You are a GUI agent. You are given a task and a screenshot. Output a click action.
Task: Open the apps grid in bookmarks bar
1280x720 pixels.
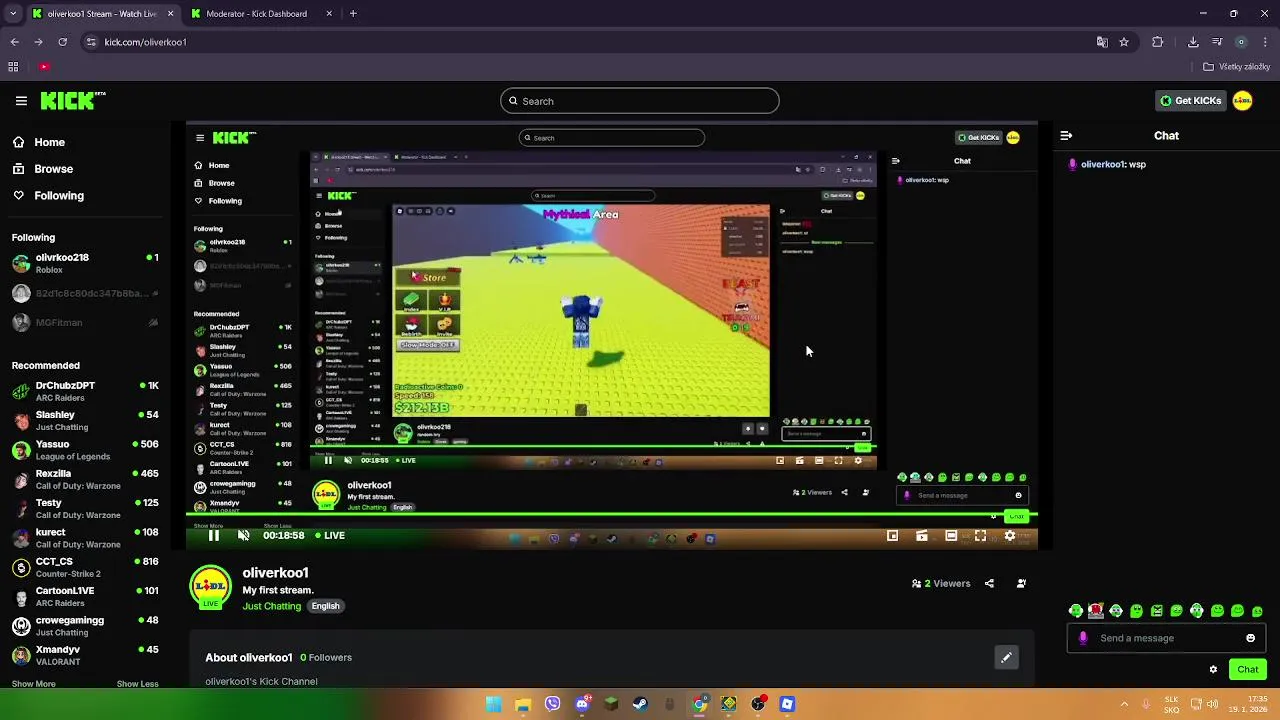coord(13,67)
